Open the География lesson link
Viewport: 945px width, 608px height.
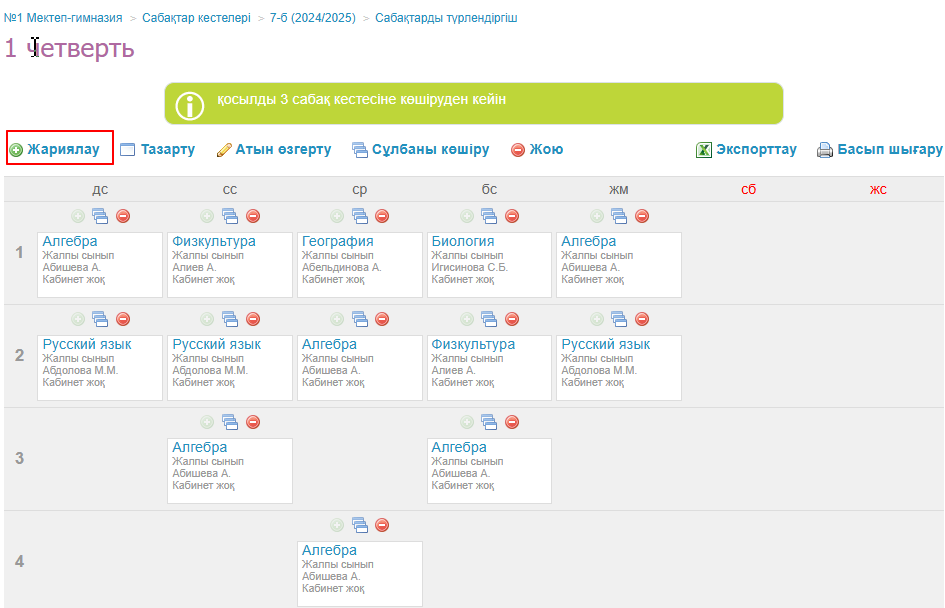coord(337,241)
